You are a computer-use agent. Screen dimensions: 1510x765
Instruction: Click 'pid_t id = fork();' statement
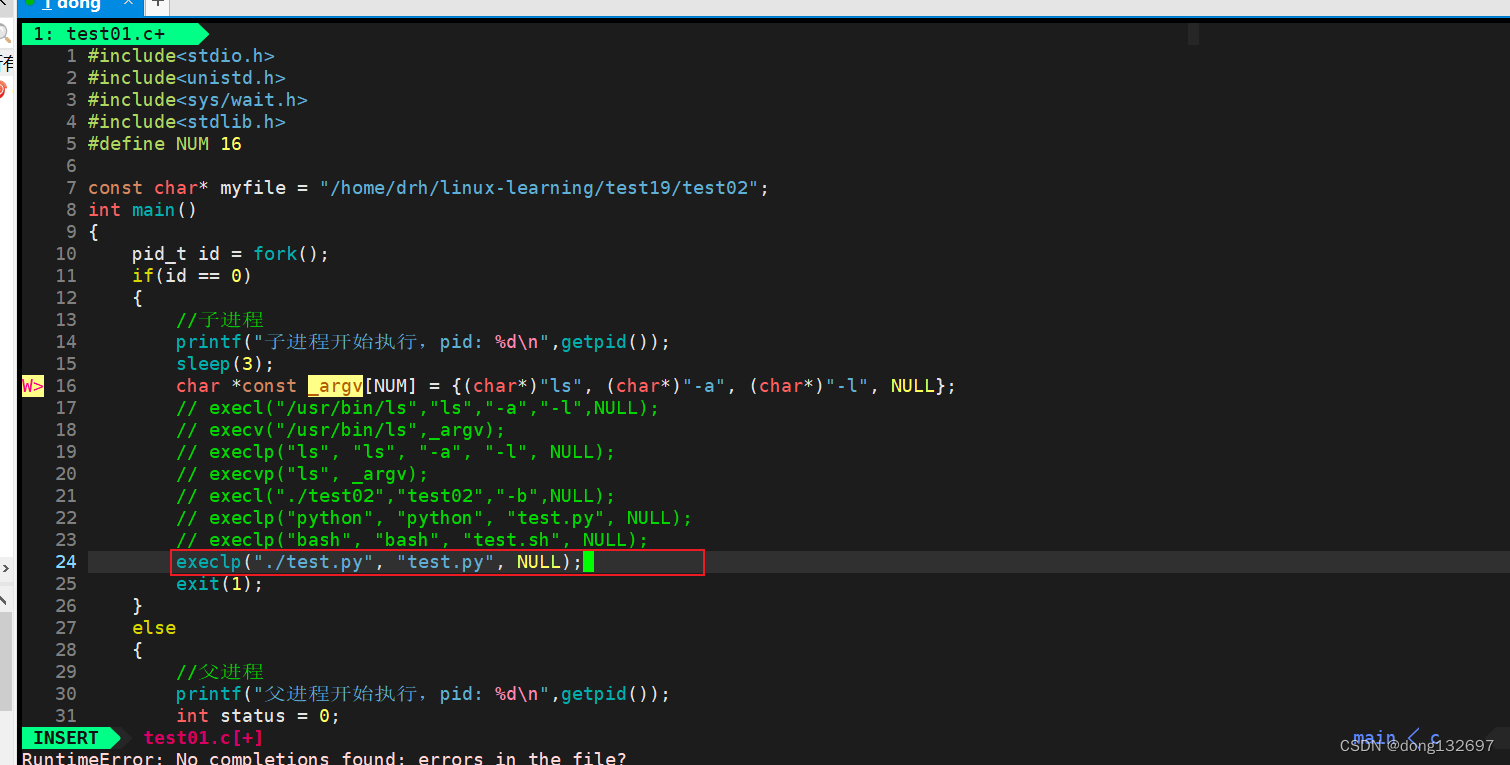[x=231, y=254]
